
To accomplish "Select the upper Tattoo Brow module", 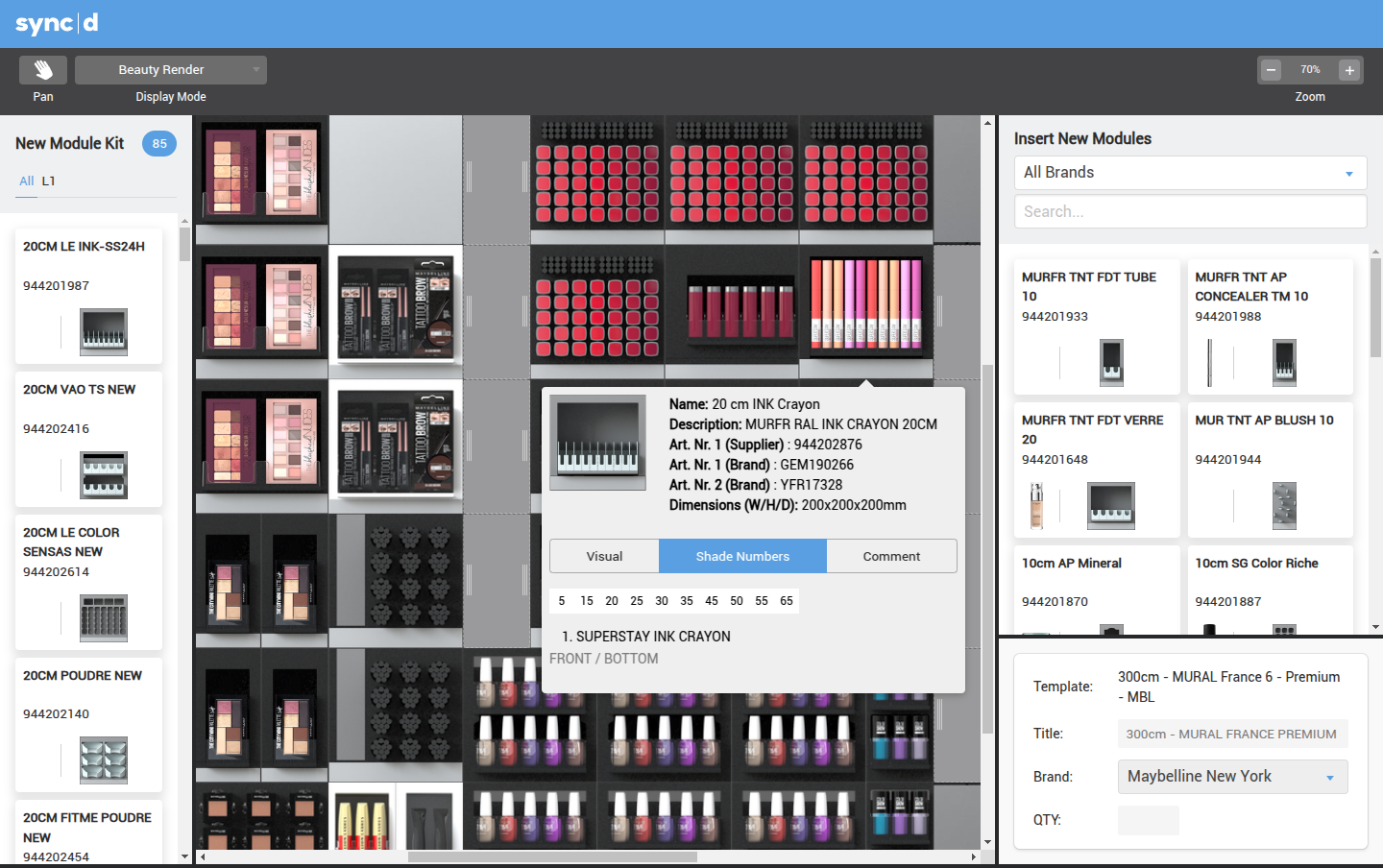I will 396,309.
